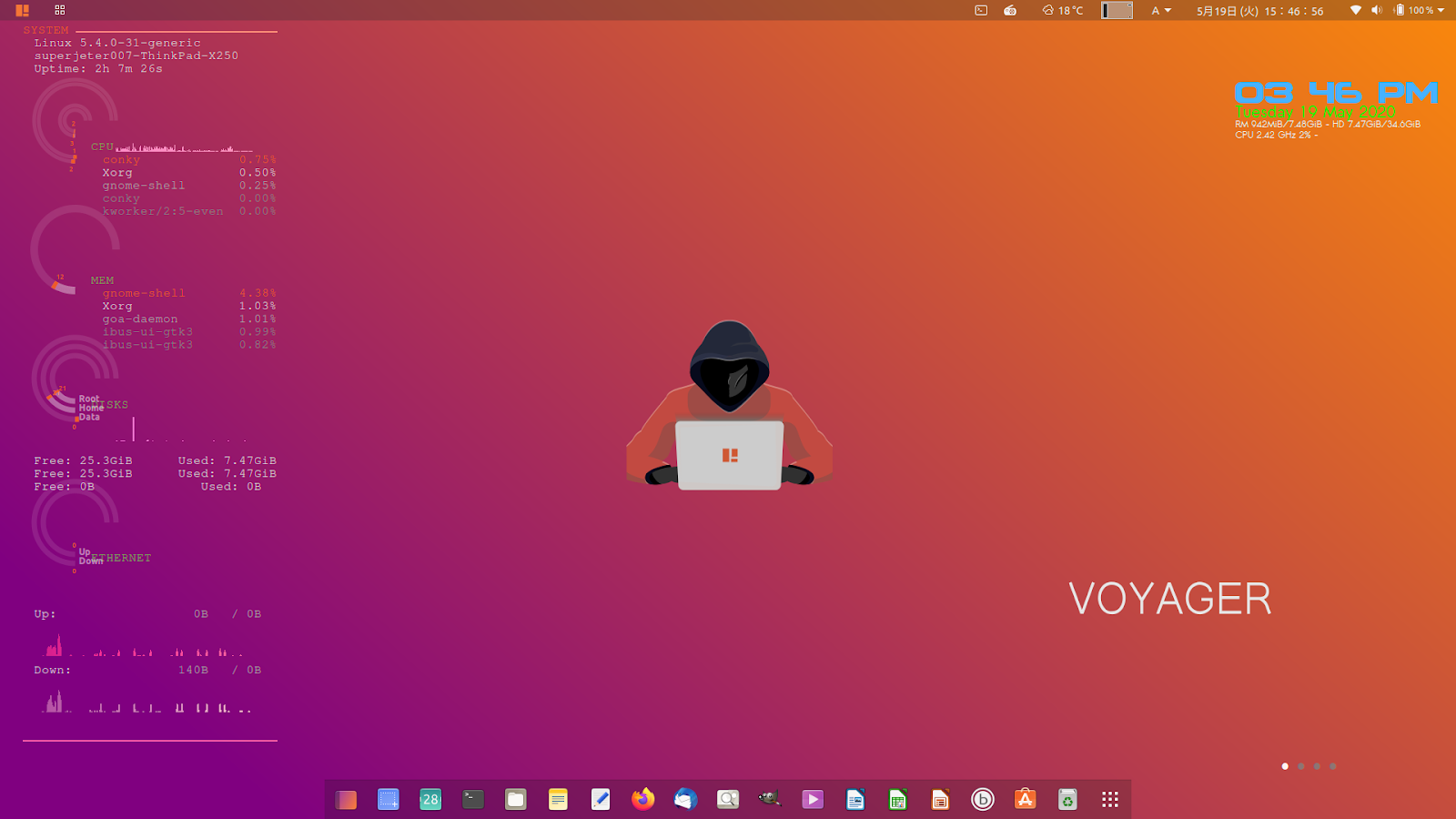Click the 'RM 942MiB/7.48GiB' stats line
Screen dimensions: 1456x819
point(1328,124)
